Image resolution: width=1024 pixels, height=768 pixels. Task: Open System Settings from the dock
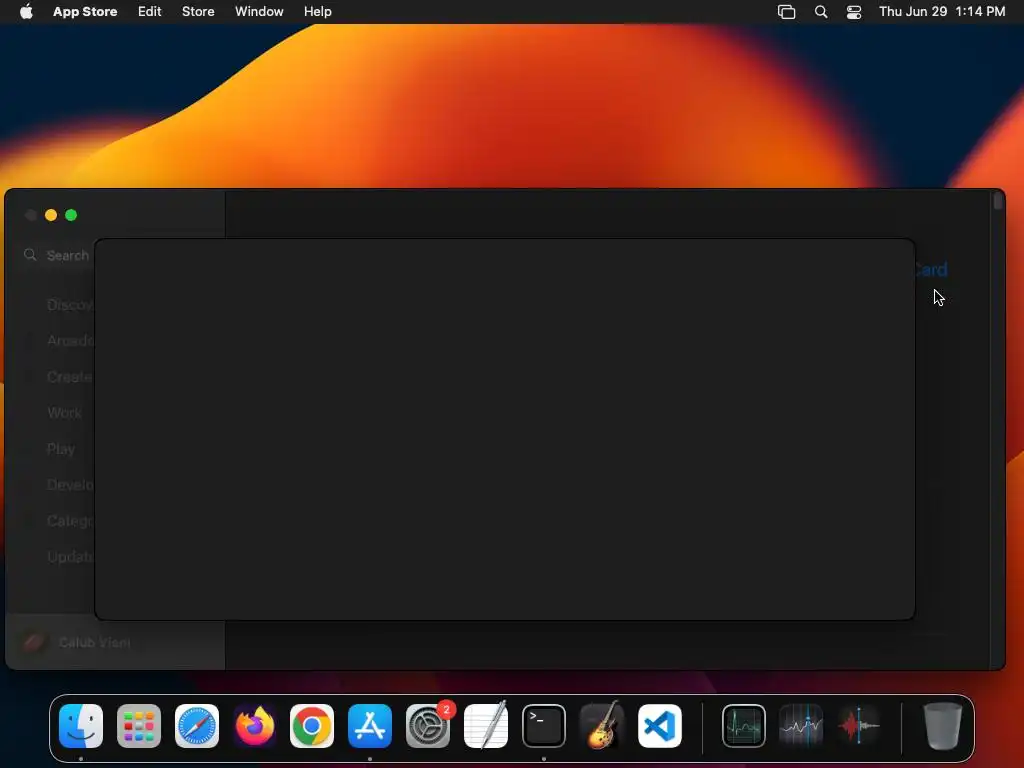pyautogui.click(x=428, y=726)
